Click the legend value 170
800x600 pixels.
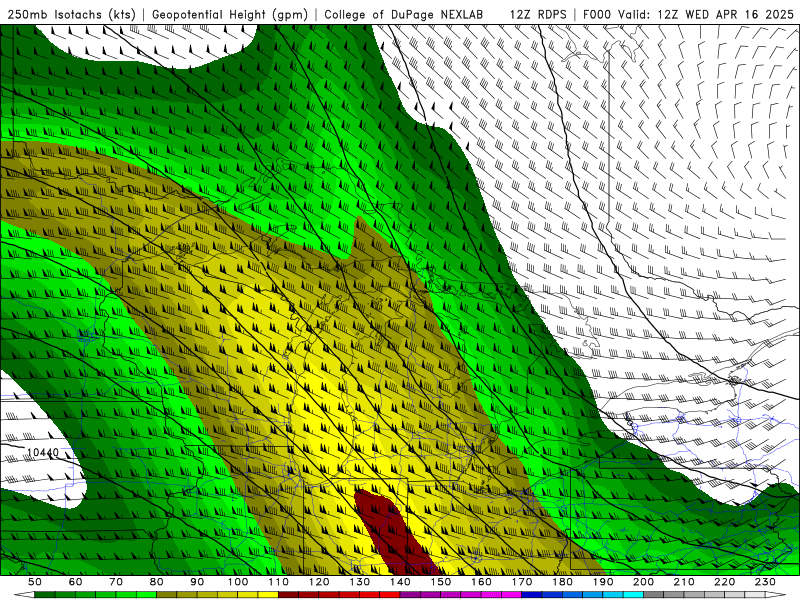click(522, 582)
